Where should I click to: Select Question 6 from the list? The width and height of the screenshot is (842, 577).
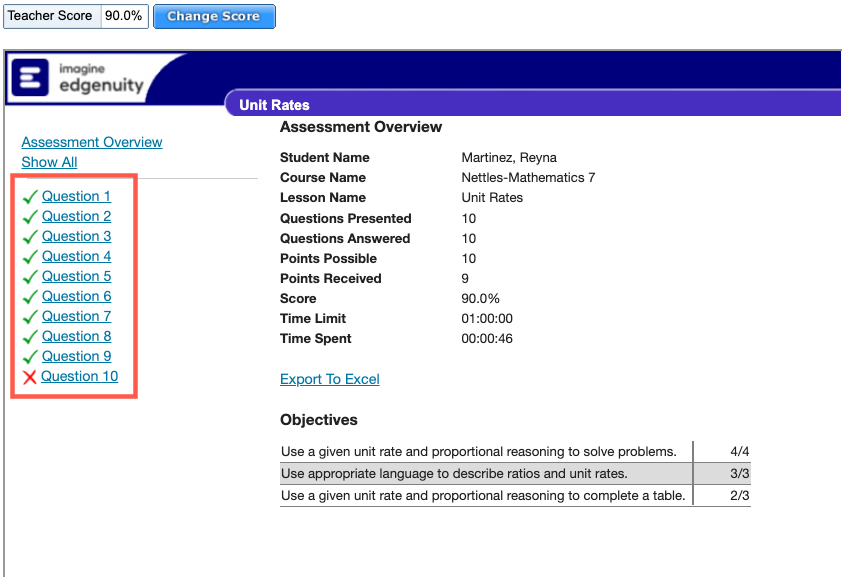tap(76, 296)
